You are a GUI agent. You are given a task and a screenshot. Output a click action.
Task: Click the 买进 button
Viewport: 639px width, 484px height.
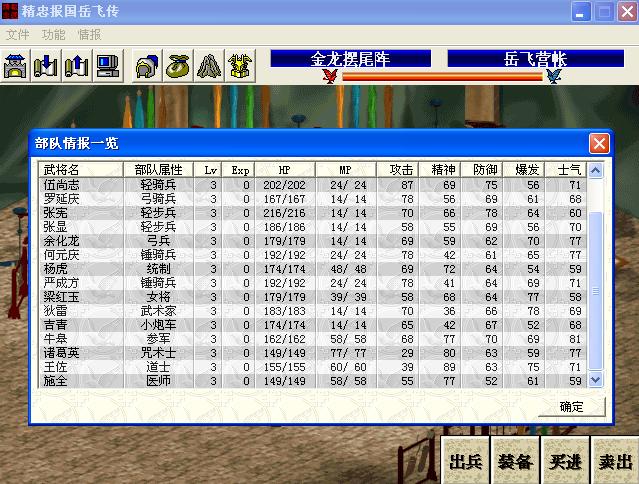tap(565, 461)
